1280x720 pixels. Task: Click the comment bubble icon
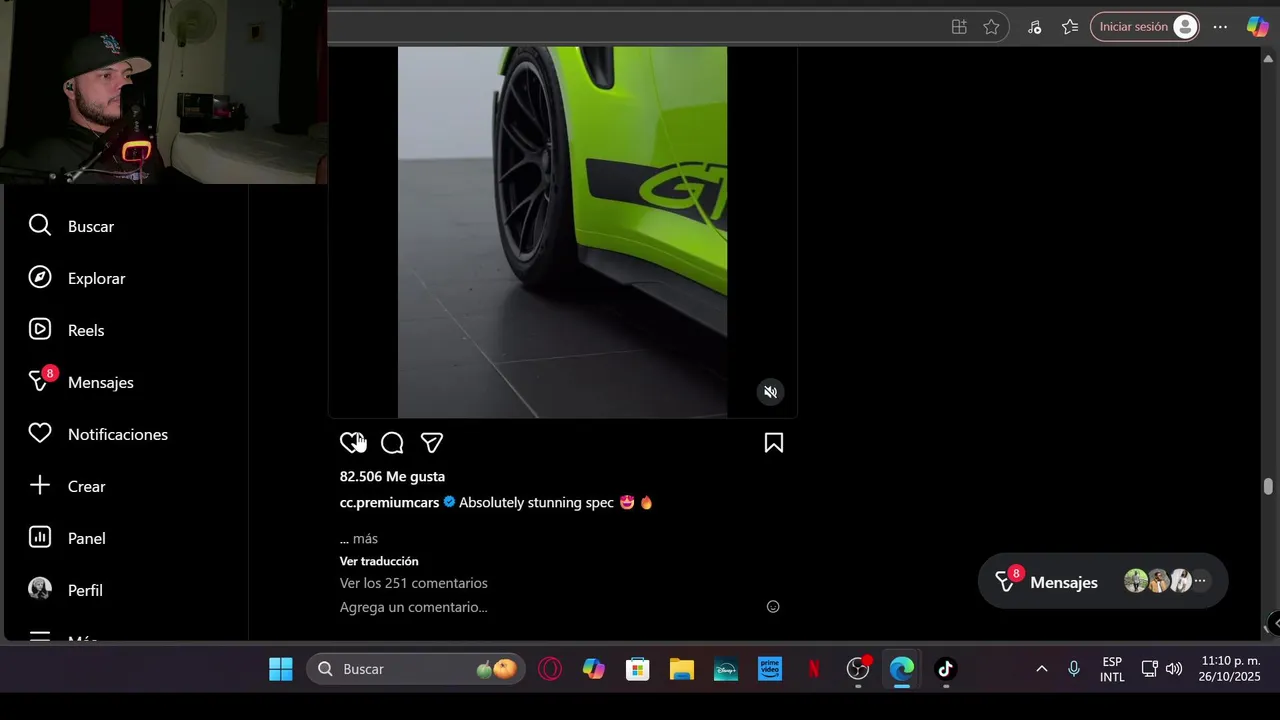tap(392, 443)
